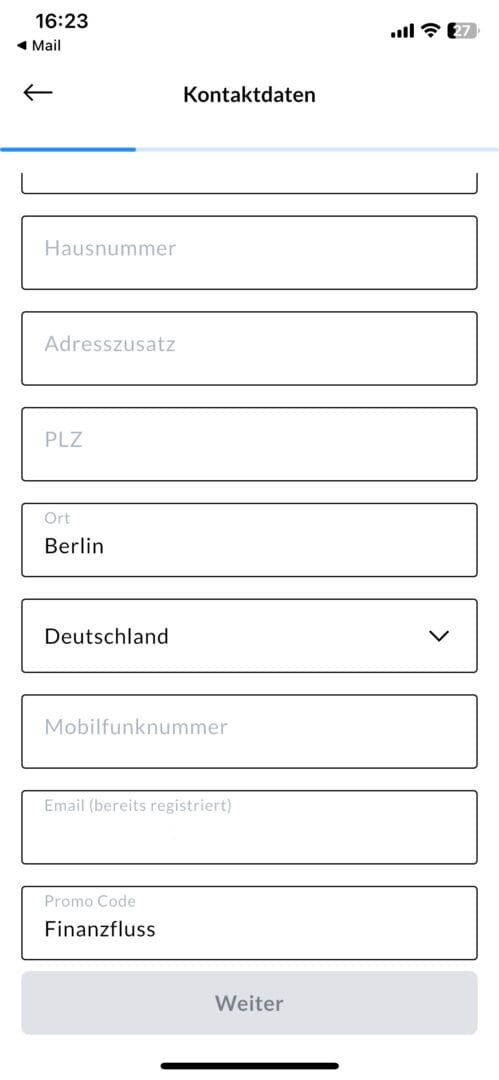Tap the cellular signal strength icon

click(x=402, y=30)
